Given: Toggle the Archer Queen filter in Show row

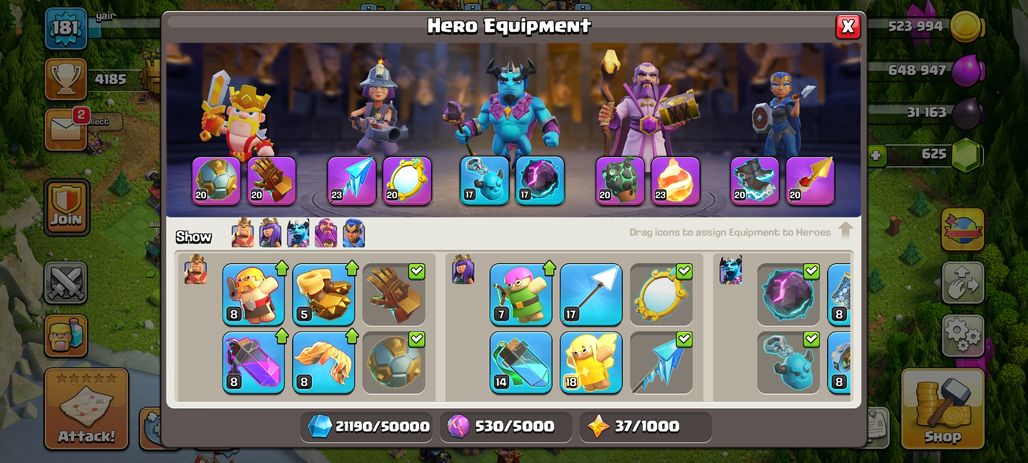Looking at the screenshot, I should [270, 233].
